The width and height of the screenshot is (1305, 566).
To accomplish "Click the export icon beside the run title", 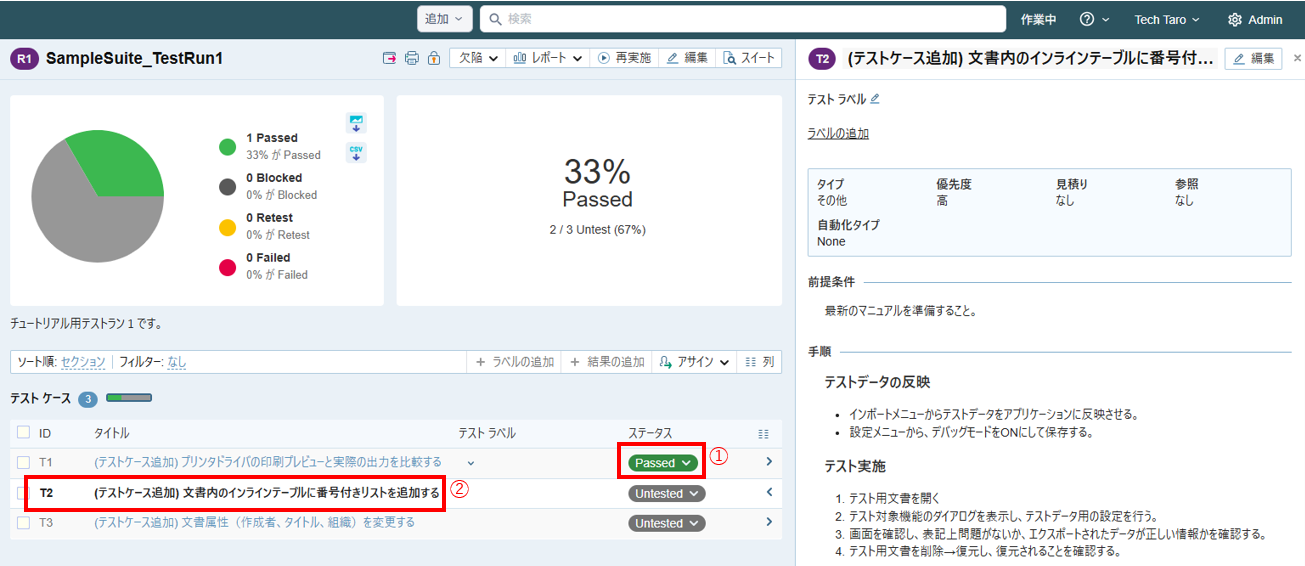I will pos(389,59).
